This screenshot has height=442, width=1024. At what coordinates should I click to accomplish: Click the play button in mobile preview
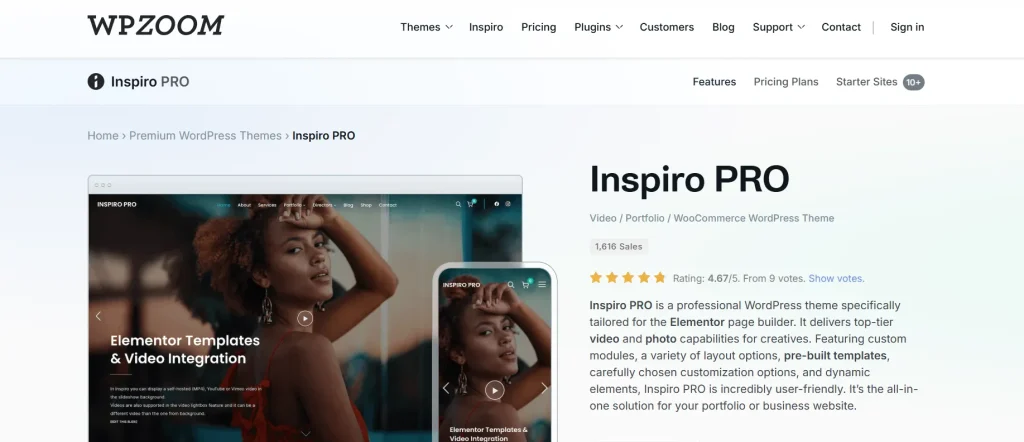pyautogui.click(x=494, y=390)
